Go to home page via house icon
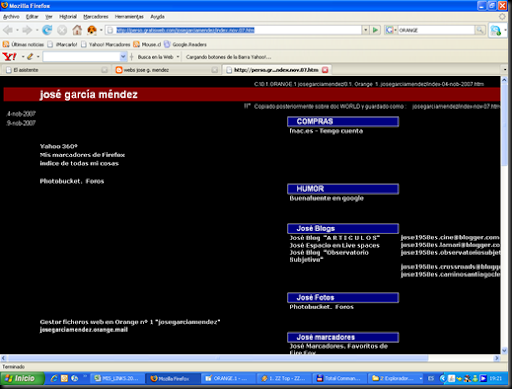 pyautogui.click(x=77, y=30)
